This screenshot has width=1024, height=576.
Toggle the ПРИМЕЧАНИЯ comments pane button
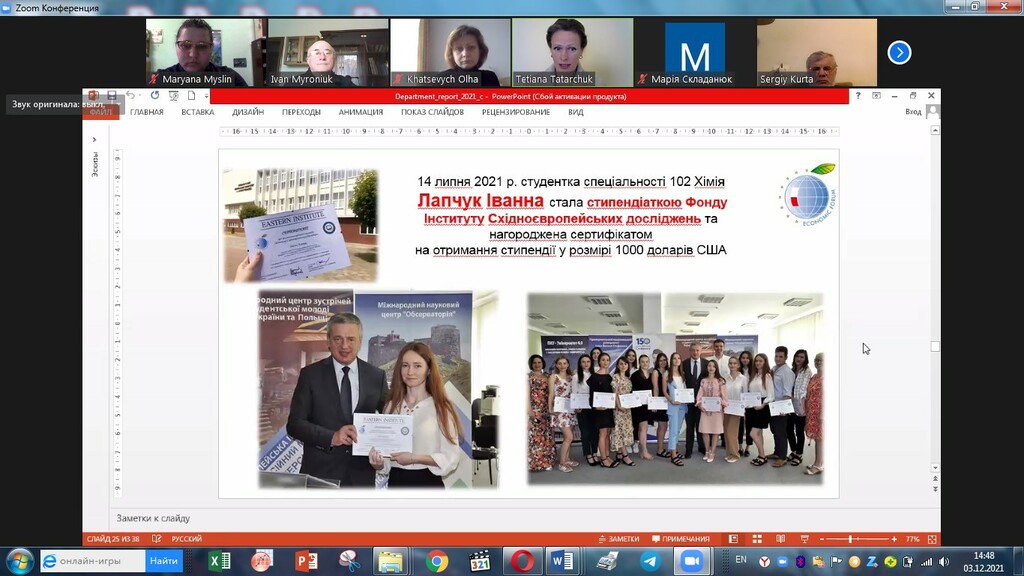(680, 539)
